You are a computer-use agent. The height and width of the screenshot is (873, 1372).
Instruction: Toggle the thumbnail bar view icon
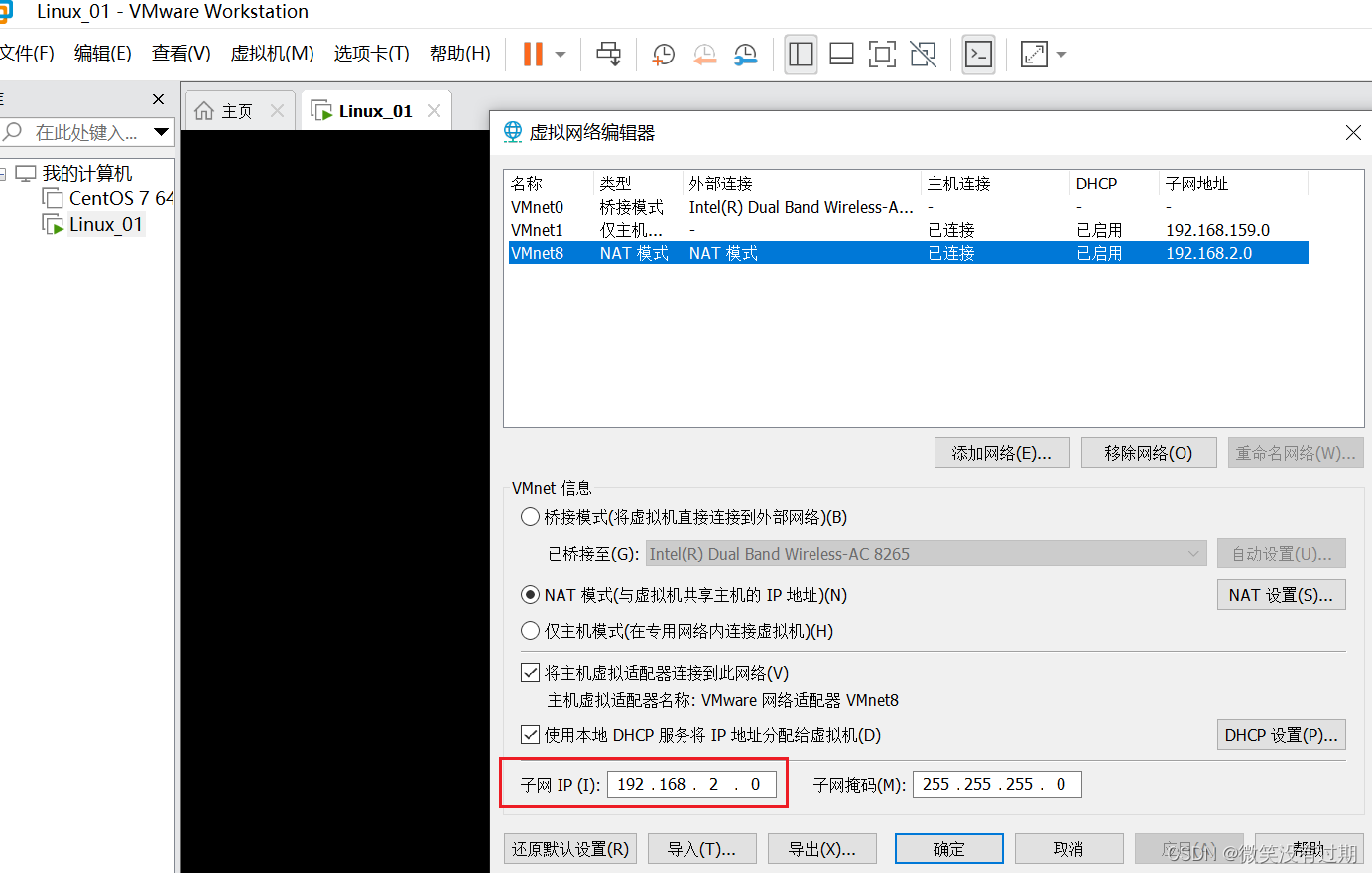point(841,54)
